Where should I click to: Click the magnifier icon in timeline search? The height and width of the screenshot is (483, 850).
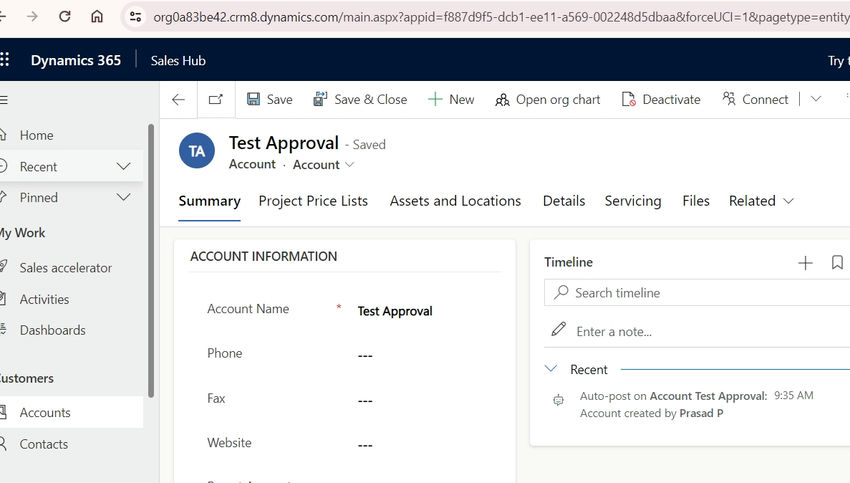pyautogui.click(x=561, y=292)
